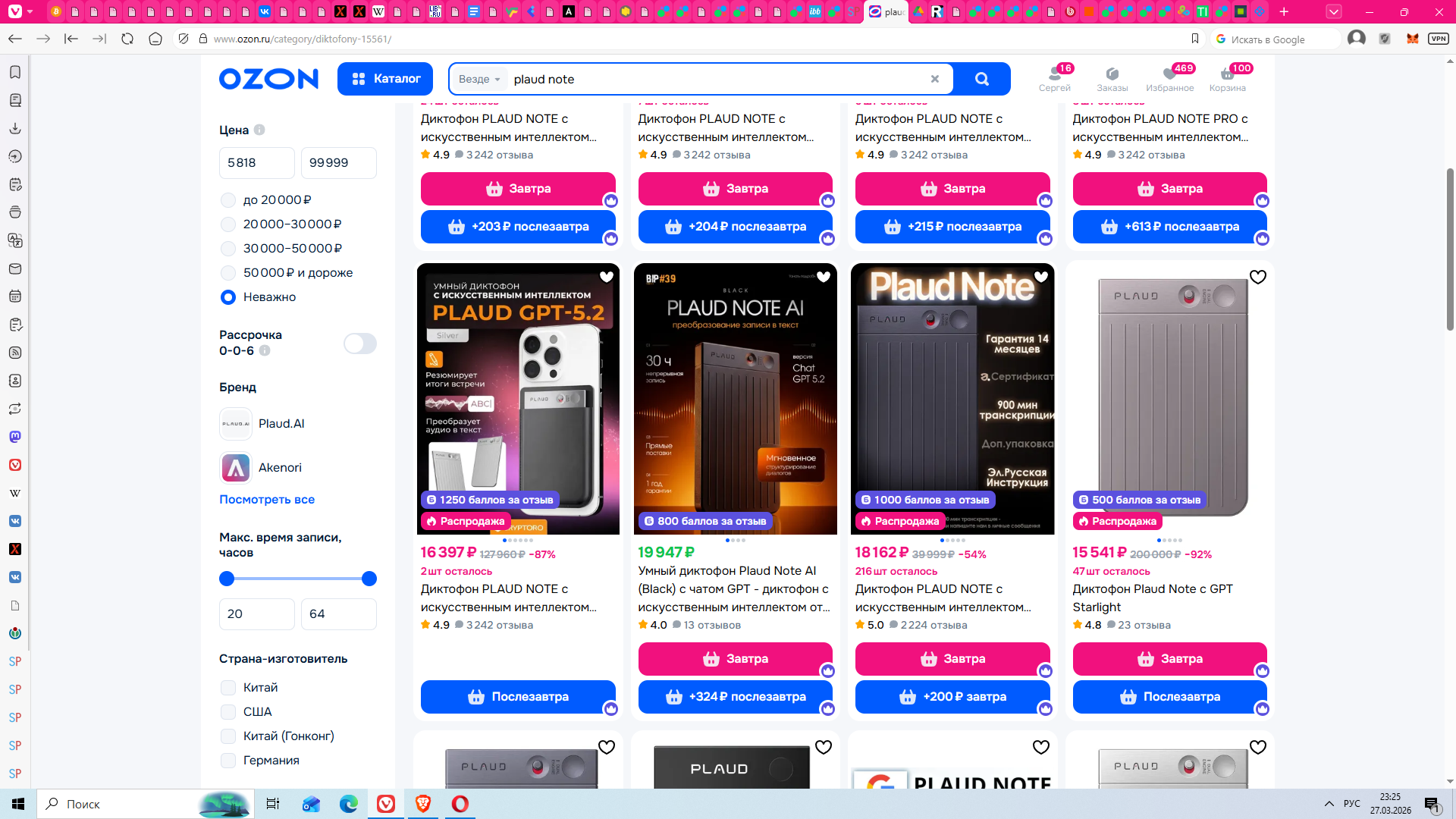Click the right recording time slider handle

pyautogui.click(x=369, y=579)
